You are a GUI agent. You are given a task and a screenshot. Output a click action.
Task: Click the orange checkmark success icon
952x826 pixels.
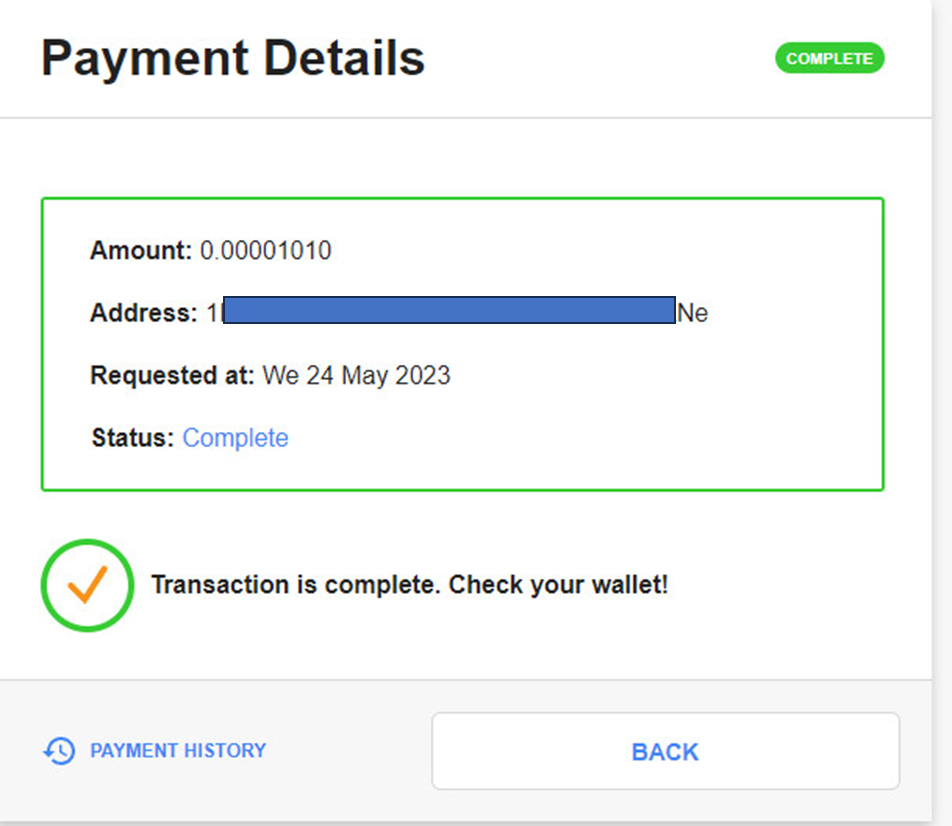(x=87, y=585)
